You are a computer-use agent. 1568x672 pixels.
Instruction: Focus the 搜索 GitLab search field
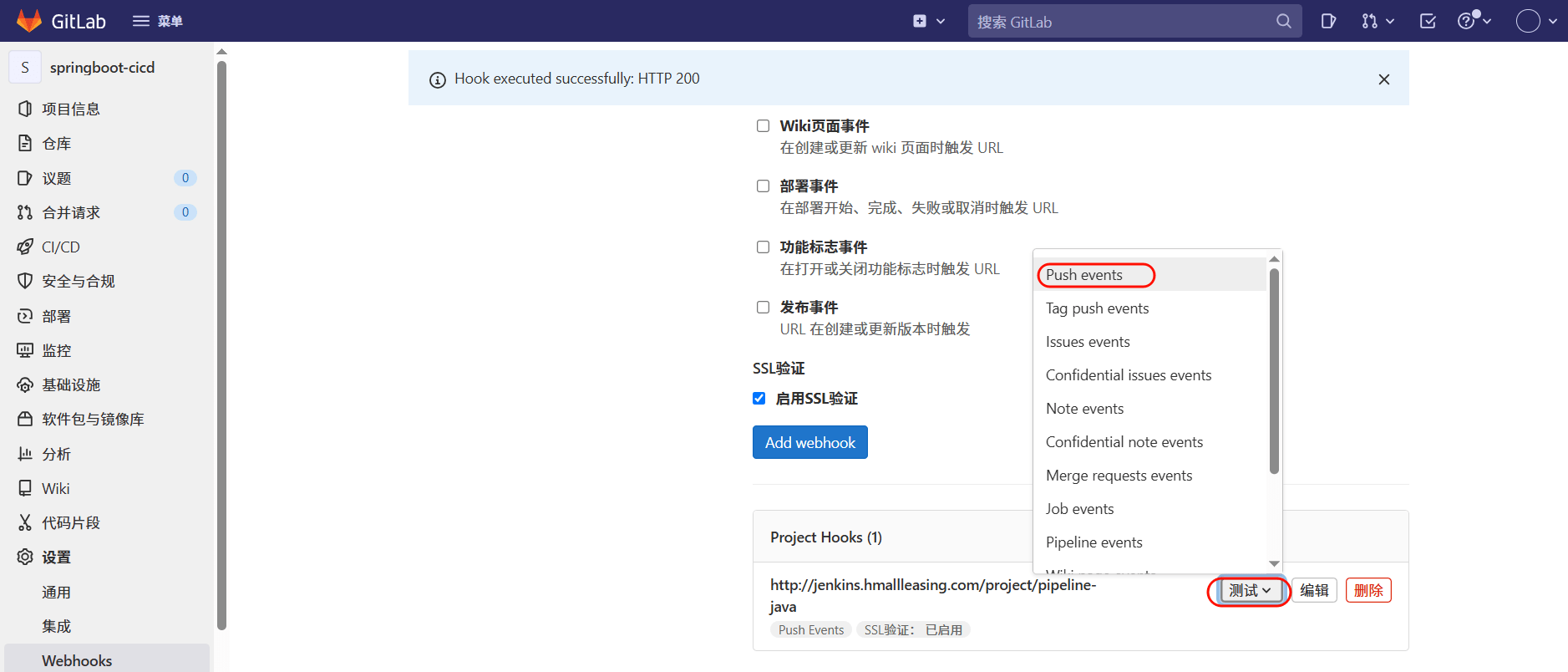point(1119,22)
